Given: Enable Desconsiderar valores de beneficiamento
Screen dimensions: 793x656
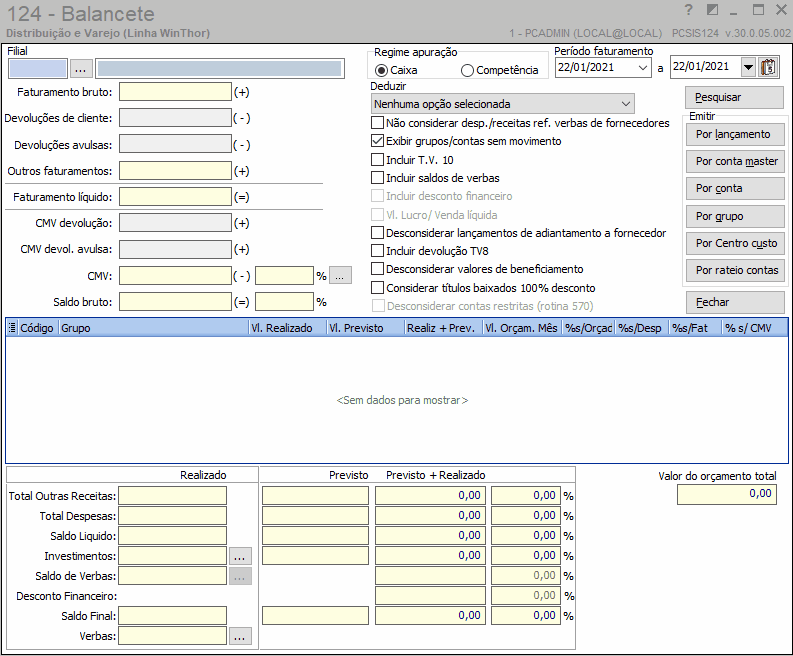Looking at the screenshot, I should pos(377,269).
